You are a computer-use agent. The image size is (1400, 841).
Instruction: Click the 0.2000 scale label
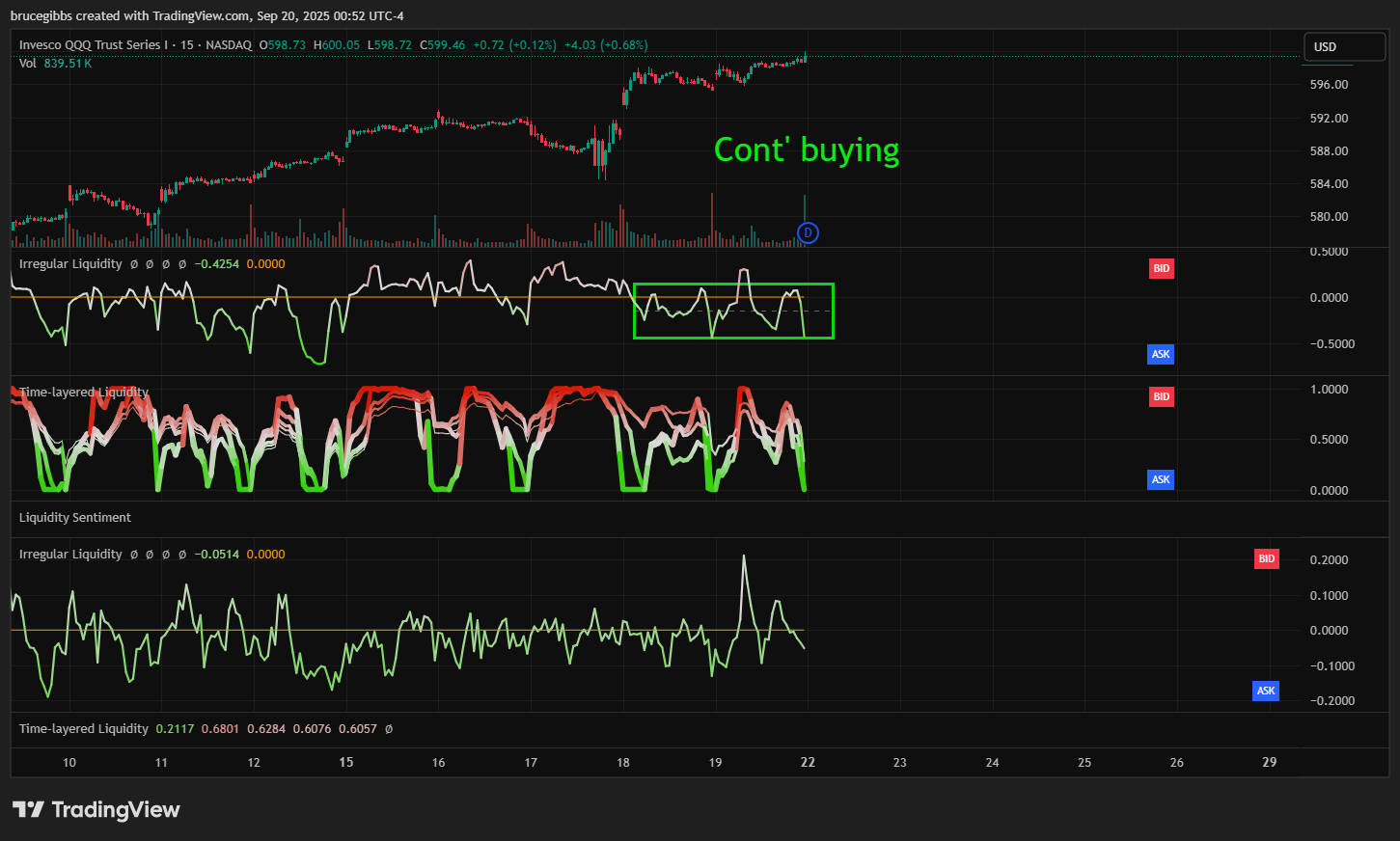pyautogui.click(x=1329, y=559)
